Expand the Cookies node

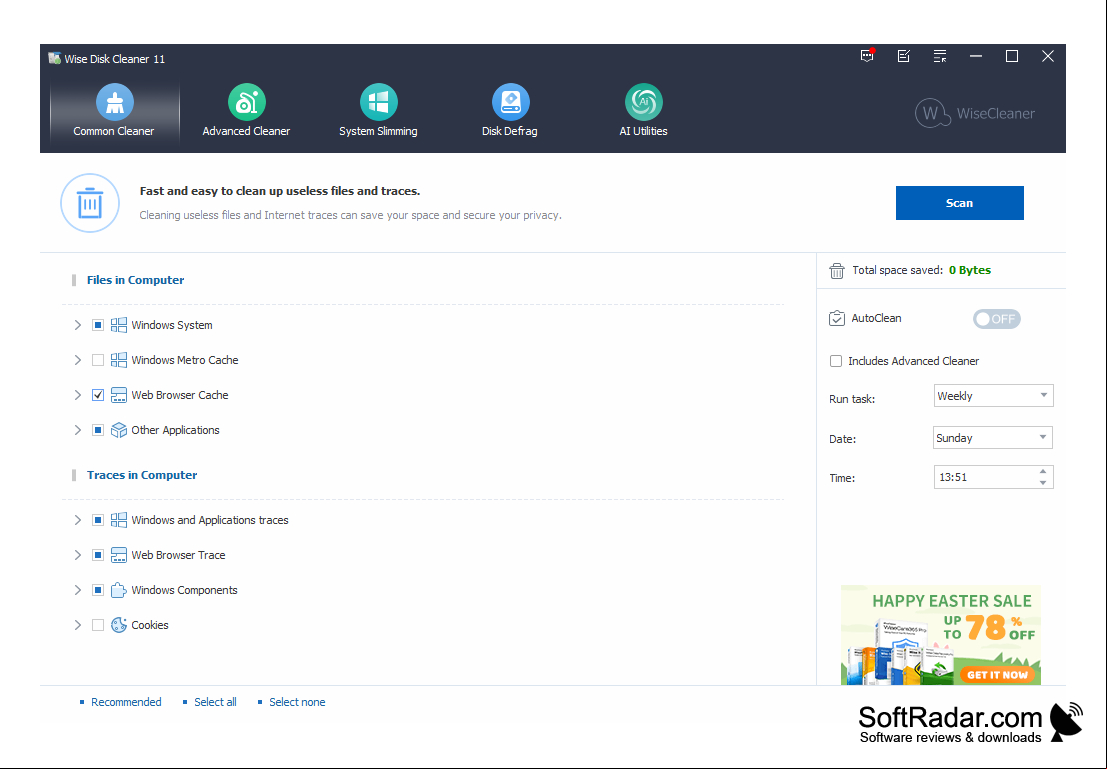pos(78,625)
